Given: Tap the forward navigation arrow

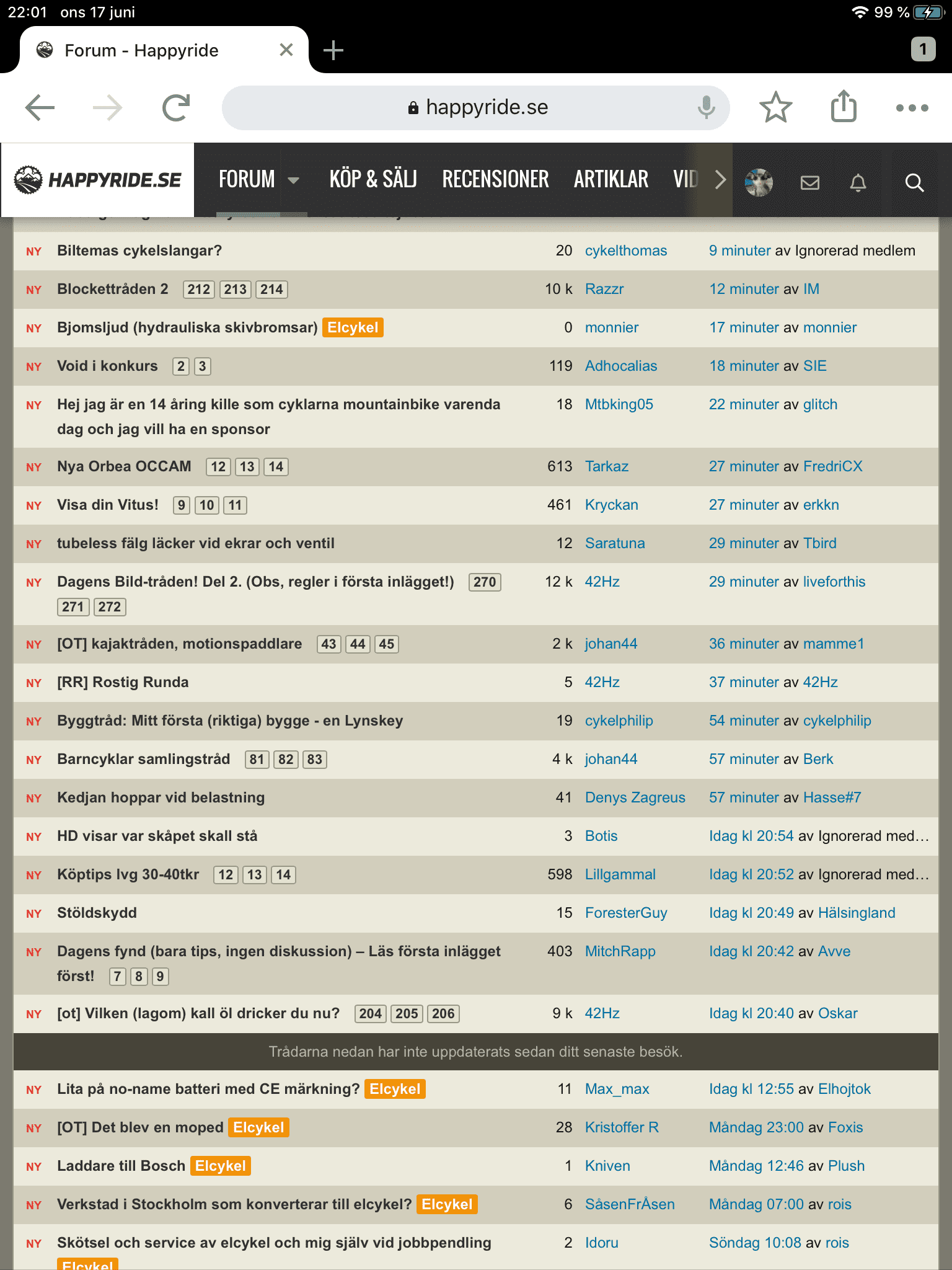Looking at the screenshot, I should tap(107, 108).
